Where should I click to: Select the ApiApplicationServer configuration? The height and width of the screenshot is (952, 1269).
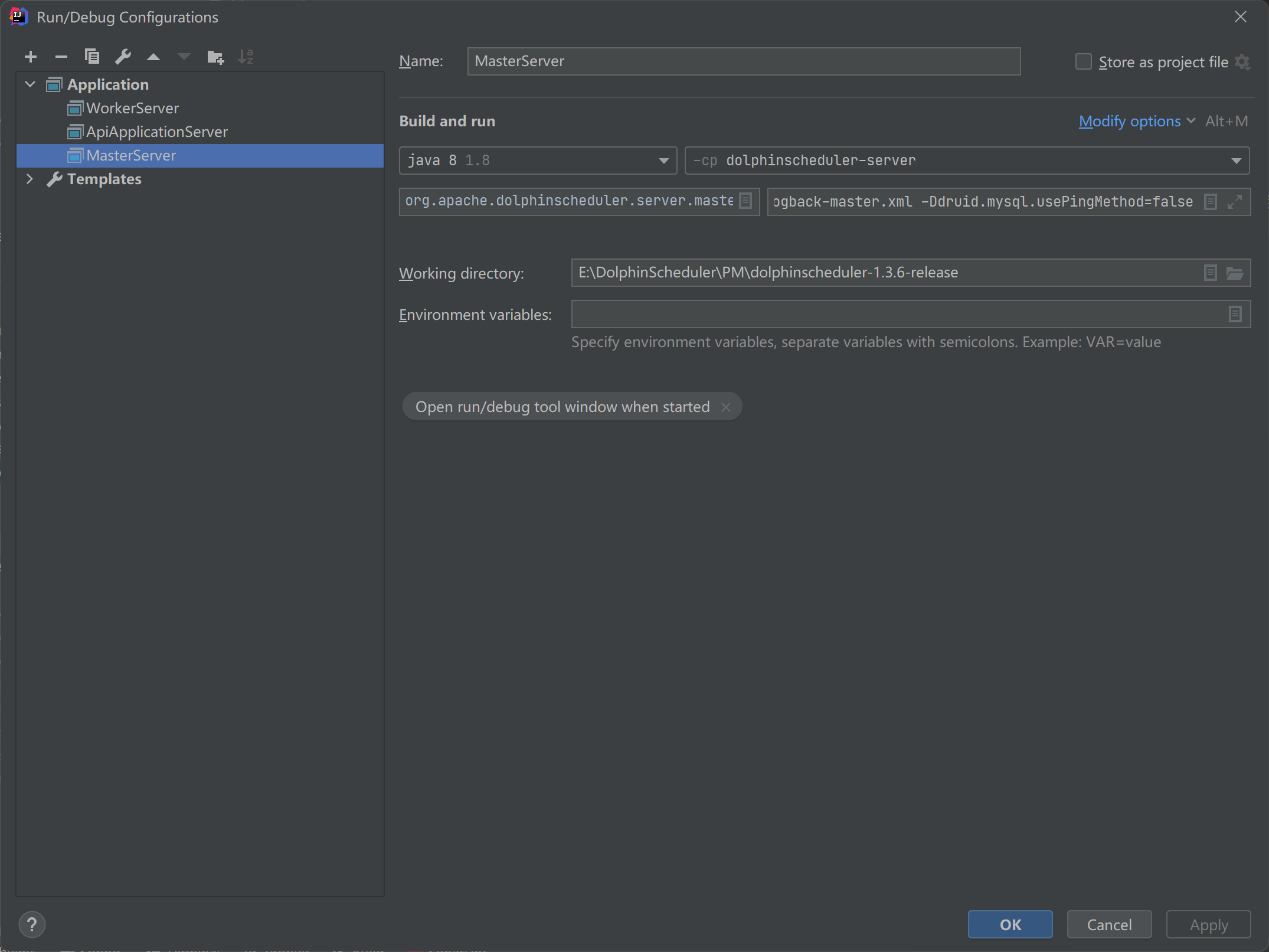199,132
